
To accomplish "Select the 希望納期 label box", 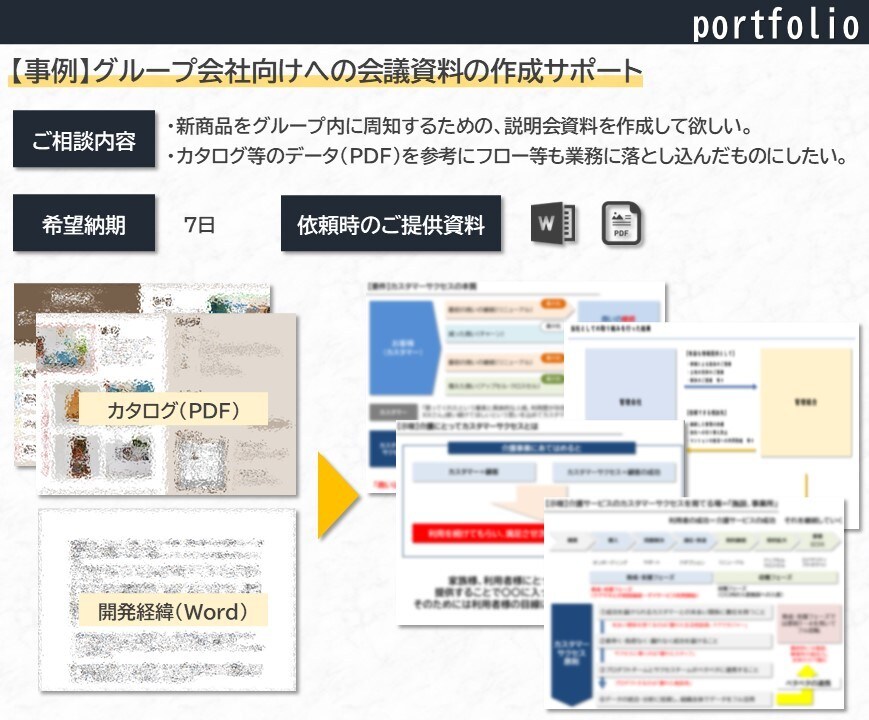I will click(84, 223).
